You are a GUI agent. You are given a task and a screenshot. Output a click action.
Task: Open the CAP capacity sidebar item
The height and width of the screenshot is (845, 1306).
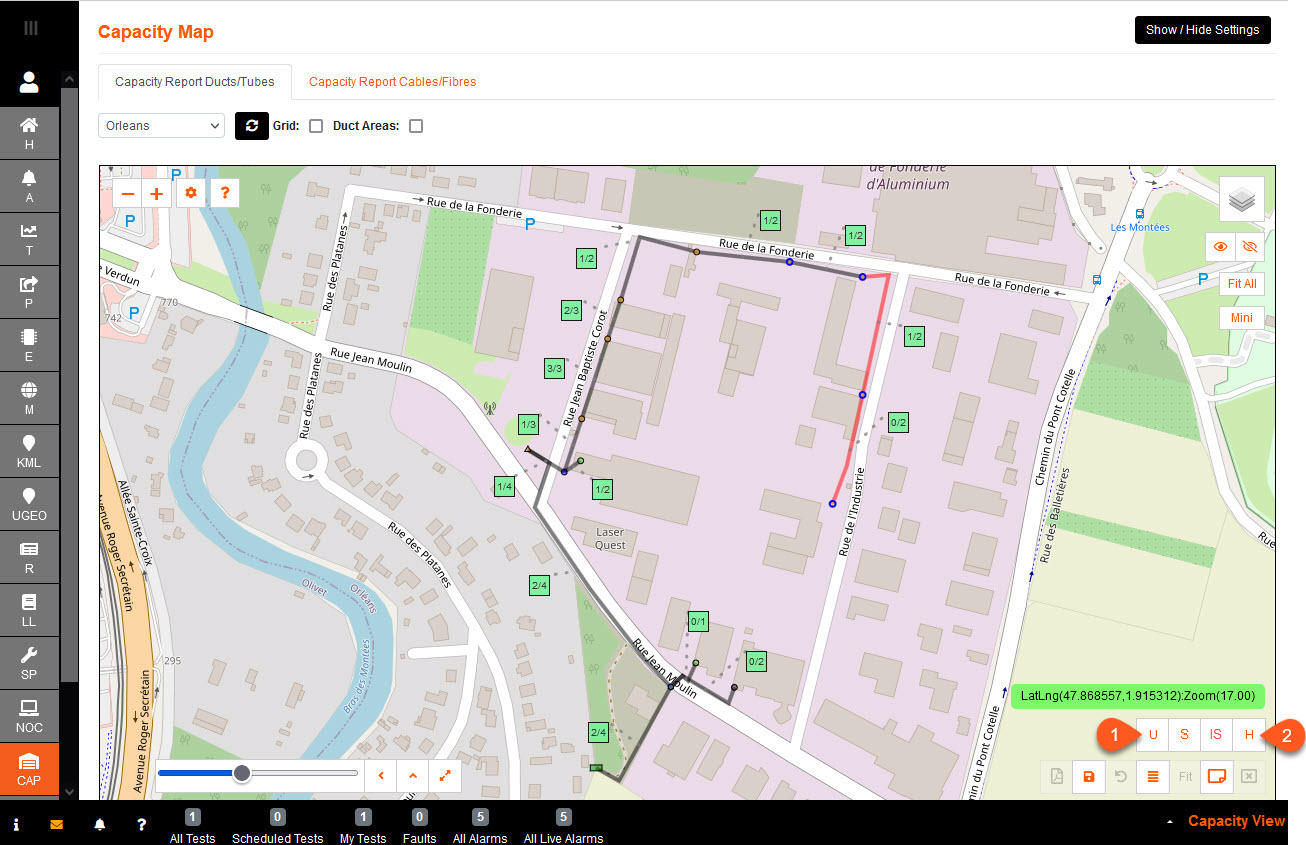pos(29,770)
